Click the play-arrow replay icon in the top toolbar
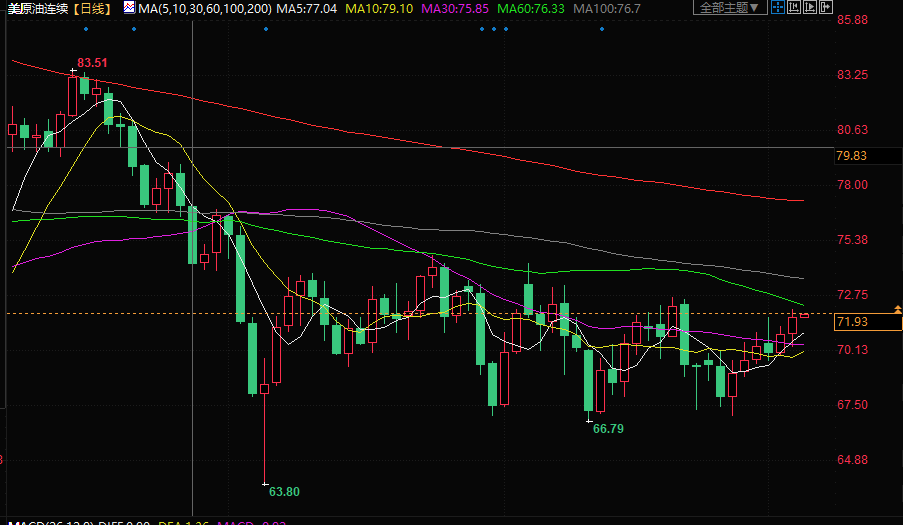The image size is (903, 525). 809,8
